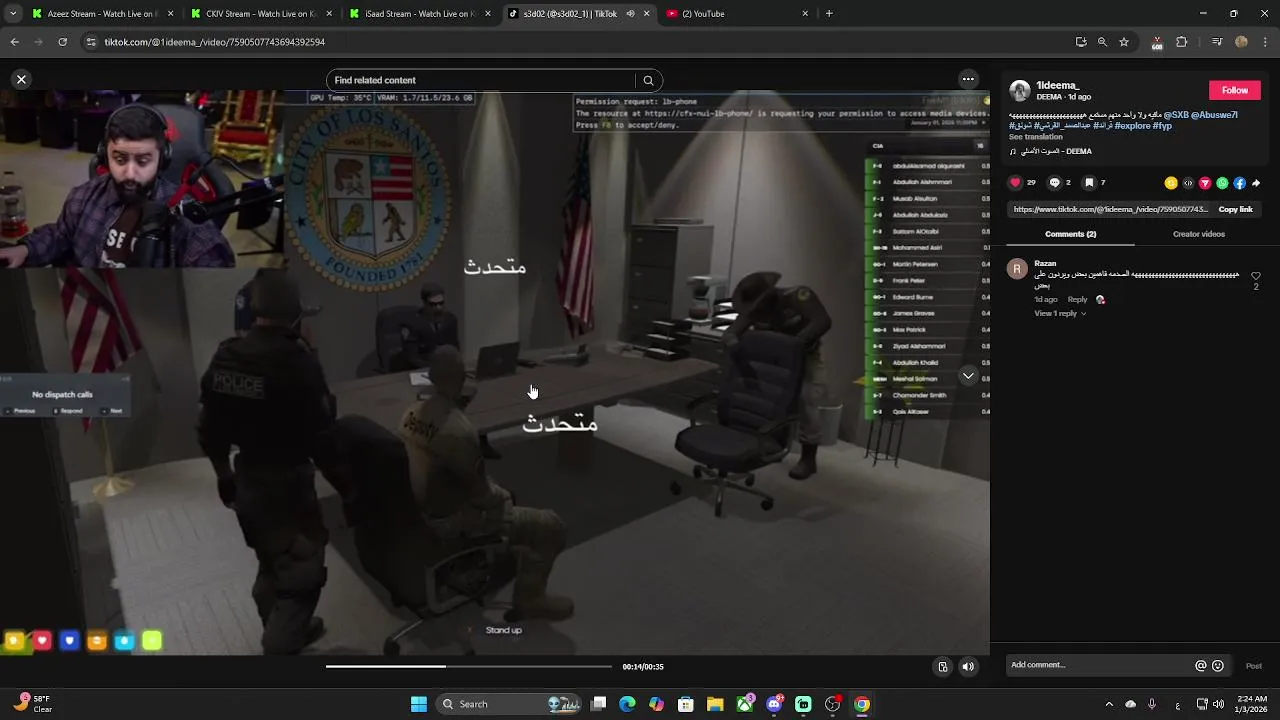Open the @Abuswe7l mention
Image resolution: width=1280 pixels, height=720 pixels.
click(1215, 115)
